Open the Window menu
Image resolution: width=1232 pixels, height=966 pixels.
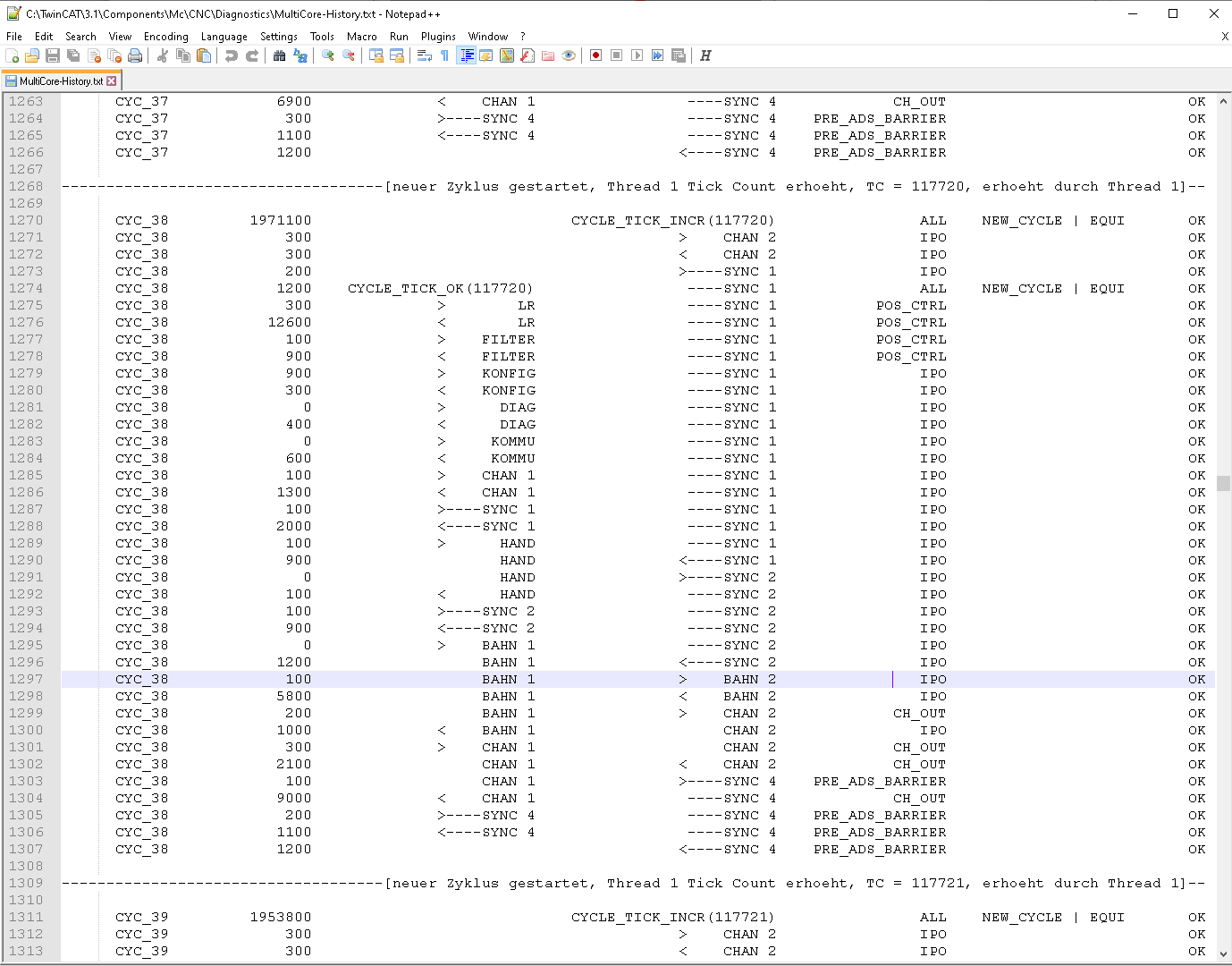[x=488, y=37]
